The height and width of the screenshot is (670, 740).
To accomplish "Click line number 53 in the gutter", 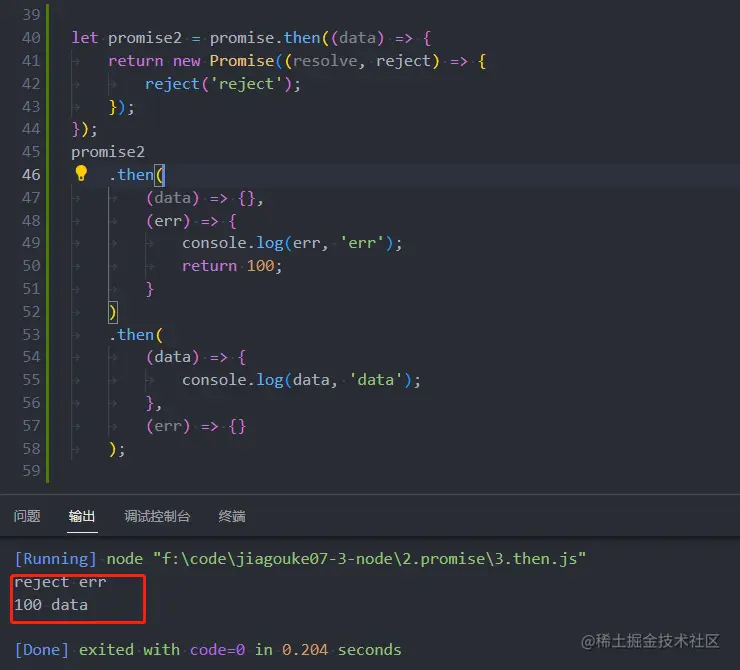I will [31, 335].
